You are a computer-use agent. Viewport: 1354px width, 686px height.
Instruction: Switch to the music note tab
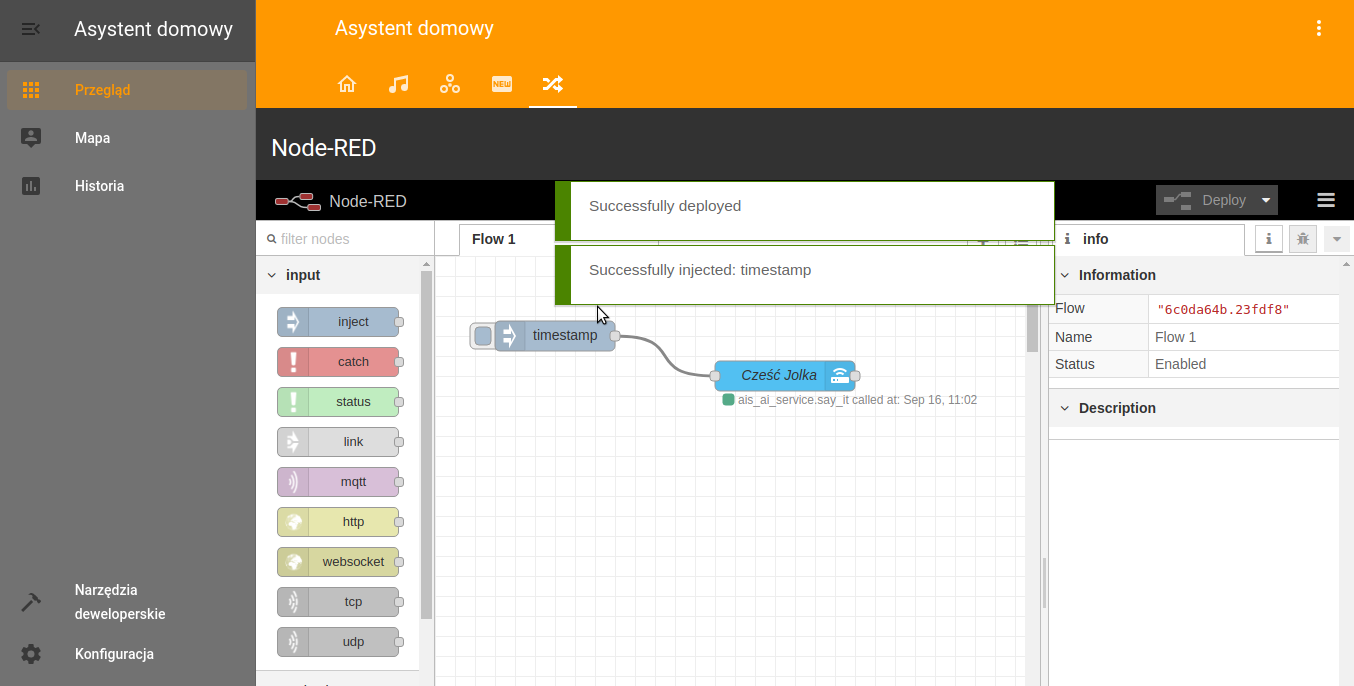[x=398, y=84]
